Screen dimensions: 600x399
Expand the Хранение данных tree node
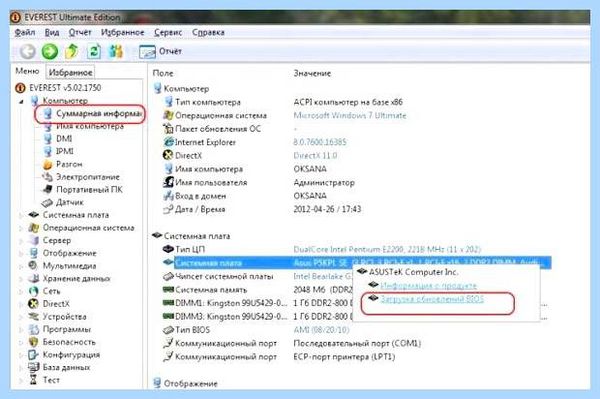[21, 279]
